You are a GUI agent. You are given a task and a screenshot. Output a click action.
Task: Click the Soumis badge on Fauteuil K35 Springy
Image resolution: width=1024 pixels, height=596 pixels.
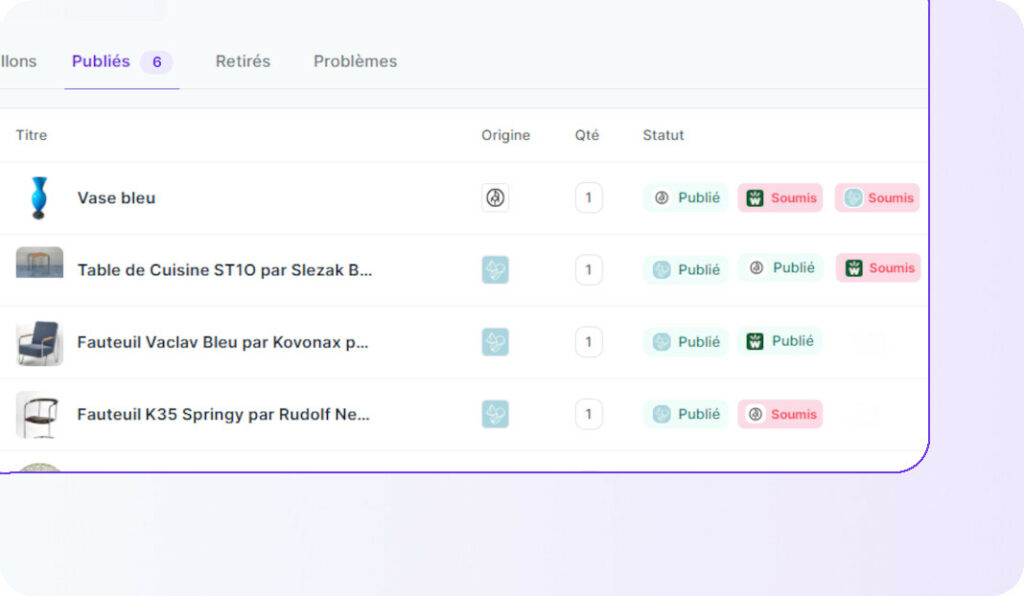coord(780,414)
